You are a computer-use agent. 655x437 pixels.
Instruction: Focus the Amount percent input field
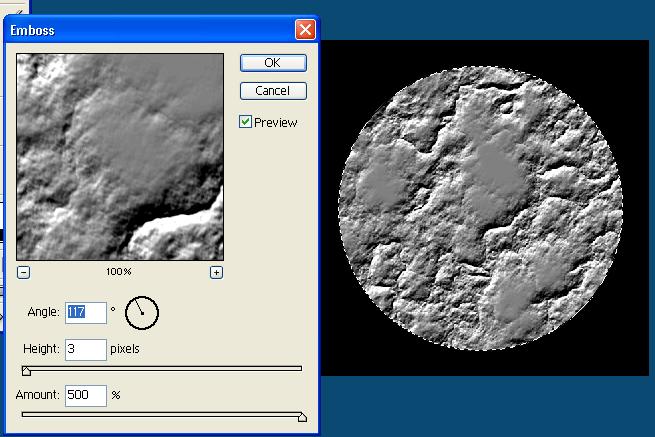pyautogui.click(x=86, y=395)
